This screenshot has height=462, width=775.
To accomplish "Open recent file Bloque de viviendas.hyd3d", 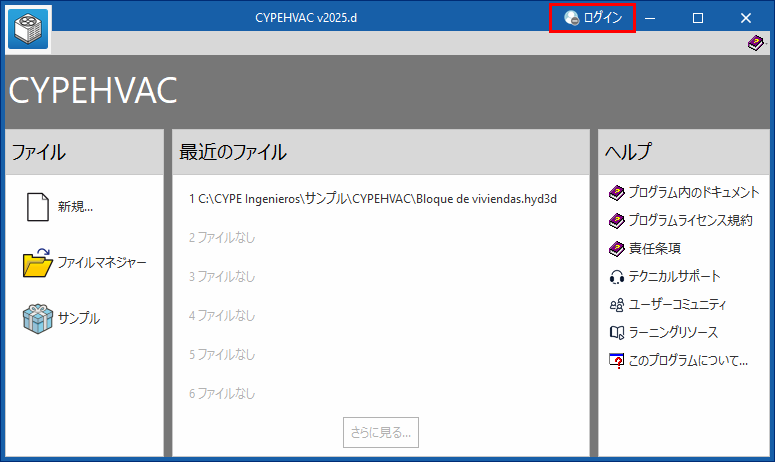I will pos(373,199).
